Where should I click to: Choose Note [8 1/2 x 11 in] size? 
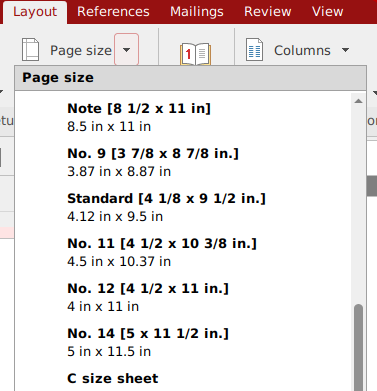point(183,117)
